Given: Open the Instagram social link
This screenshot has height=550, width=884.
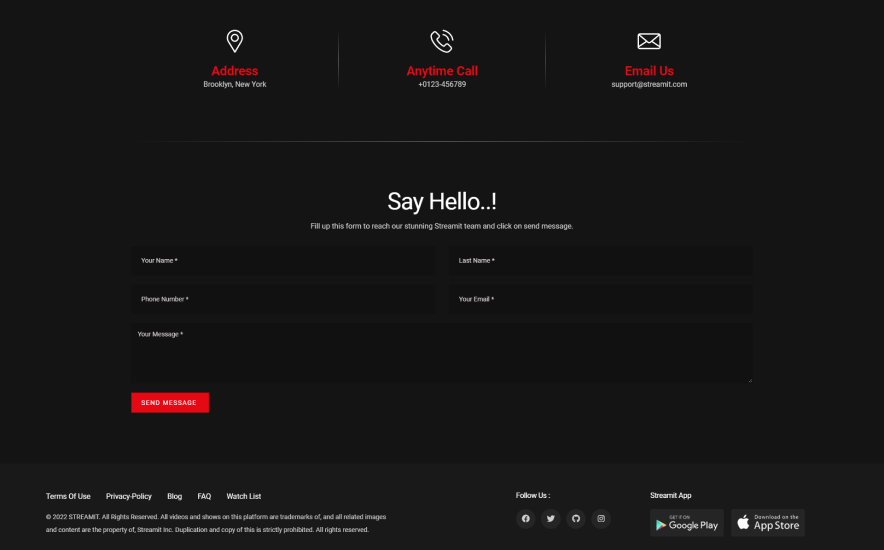Looking at the screenshot, I should click(600, 519).
